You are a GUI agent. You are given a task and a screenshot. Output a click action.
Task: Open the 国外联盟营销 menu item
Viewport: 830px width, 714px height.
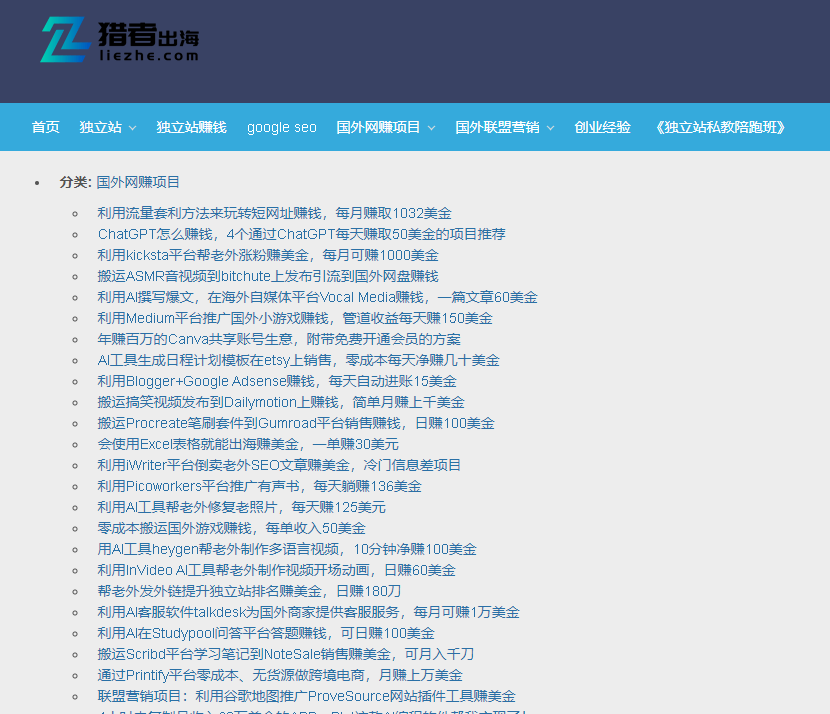point(498,127)
